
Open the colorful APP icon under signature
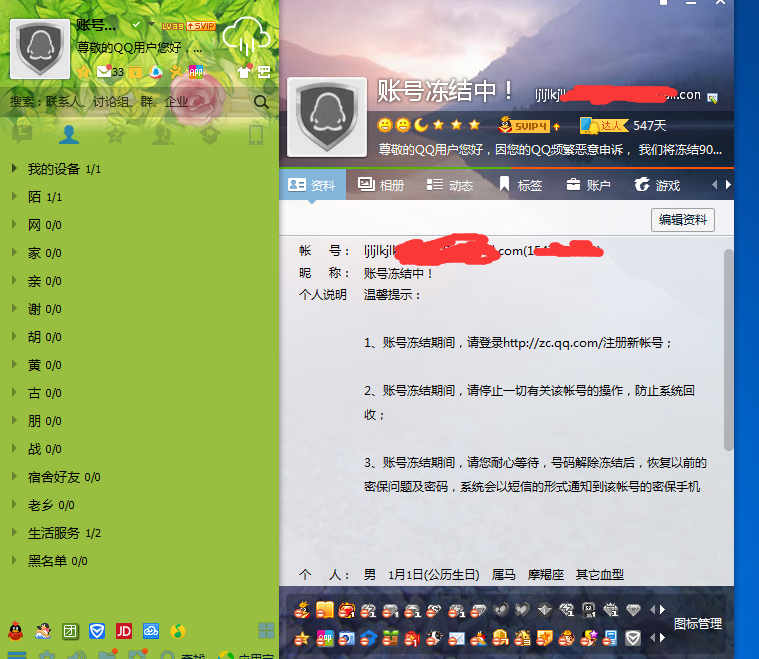[x=196, y=72]
